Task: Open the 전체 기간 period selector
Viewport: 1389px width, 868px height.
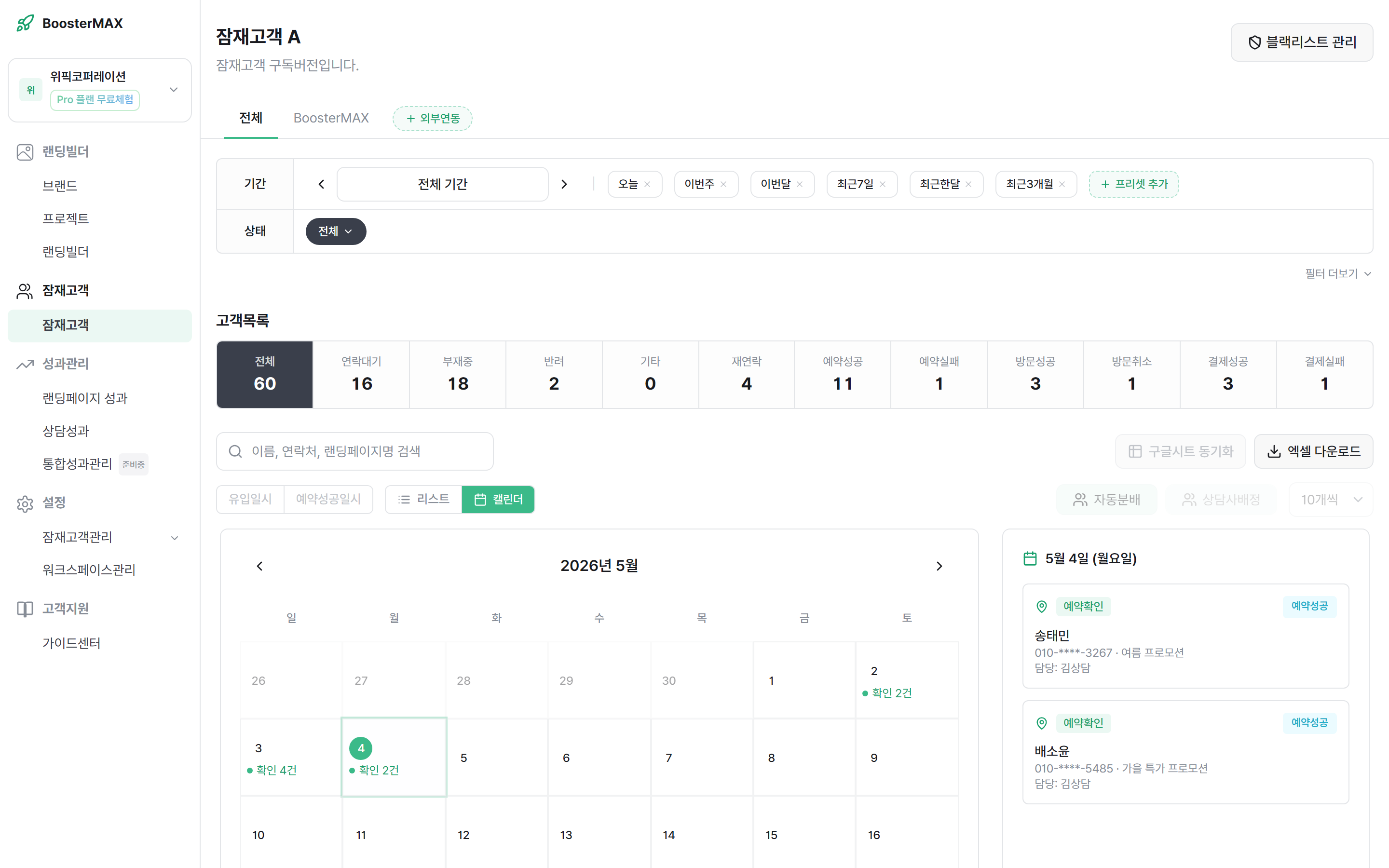Action: tap(443, 184)
